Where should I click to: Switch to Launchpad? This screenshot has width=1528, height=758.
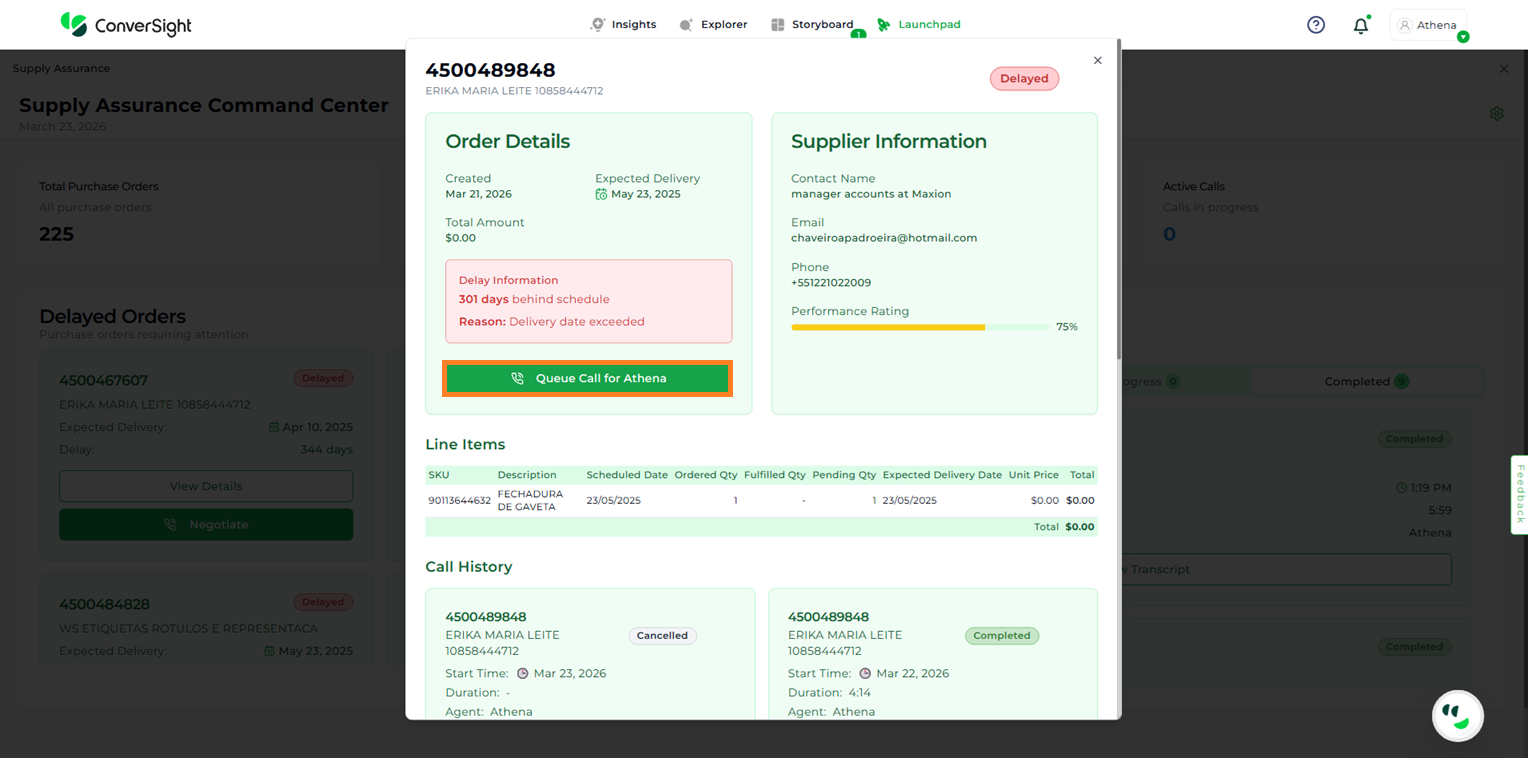click(x=919, y=25)
